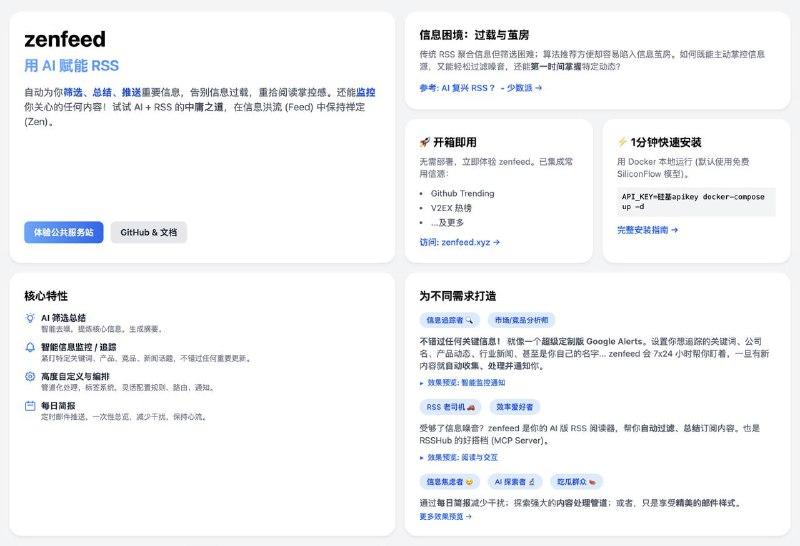
Task: Open the 完整安装指南 link
Action: tap(647, 230)
